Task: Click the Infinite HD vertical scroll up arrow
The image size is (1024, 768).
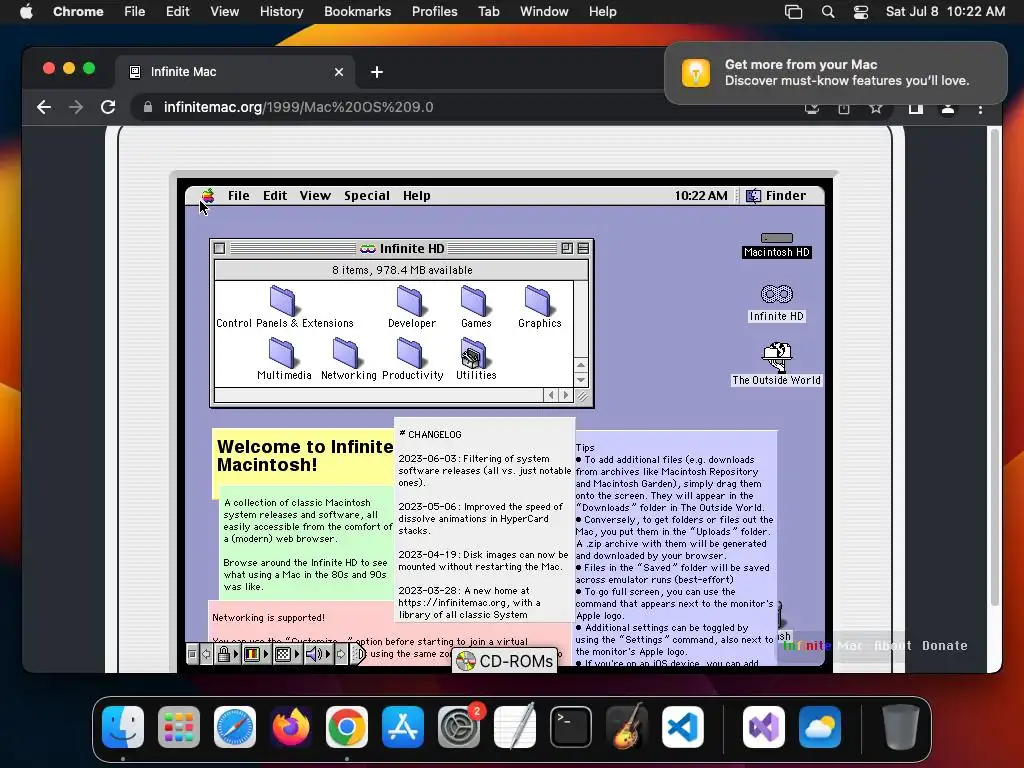Action: click(581, 365)
